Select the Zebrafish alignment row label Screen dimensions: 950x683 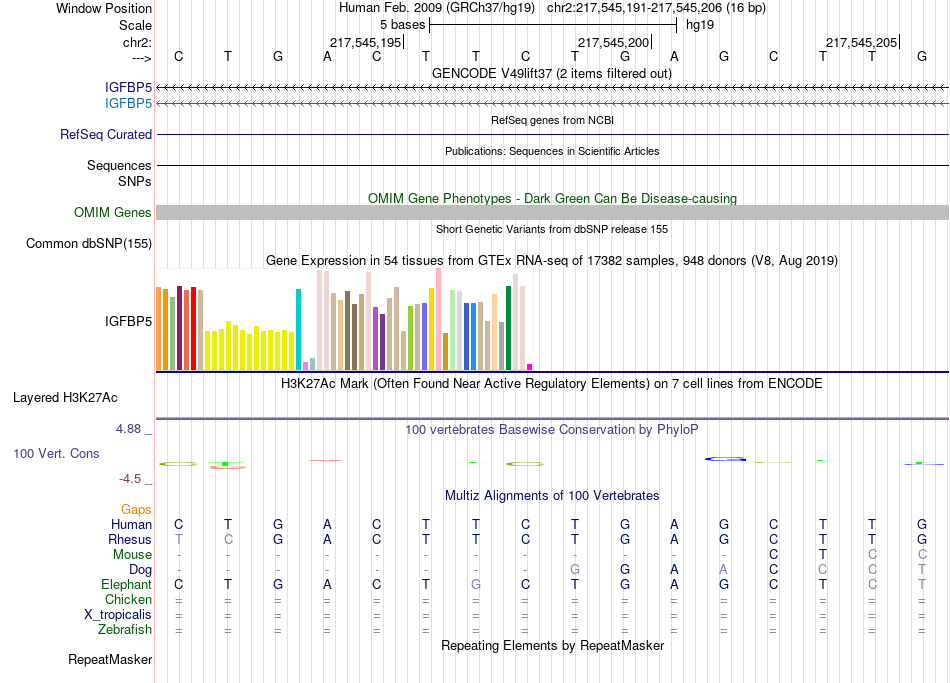pyautogui.click(x=125, y=630)
